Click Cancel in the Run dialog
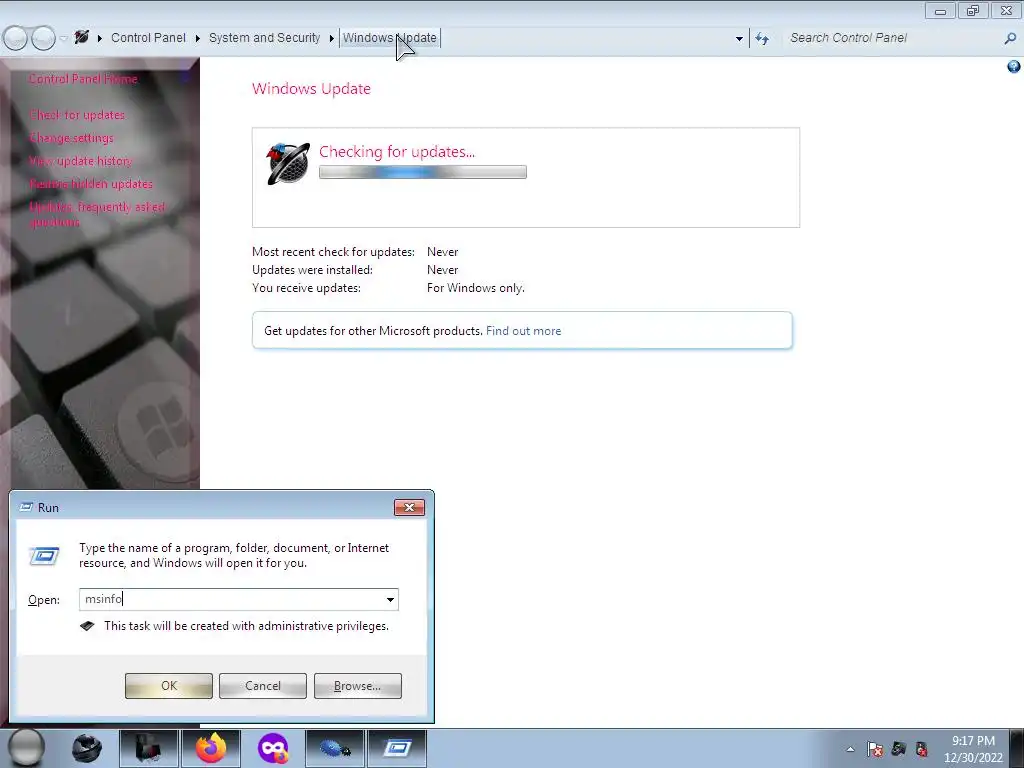This screenshot has width=1024, height=768. [263, 686]
